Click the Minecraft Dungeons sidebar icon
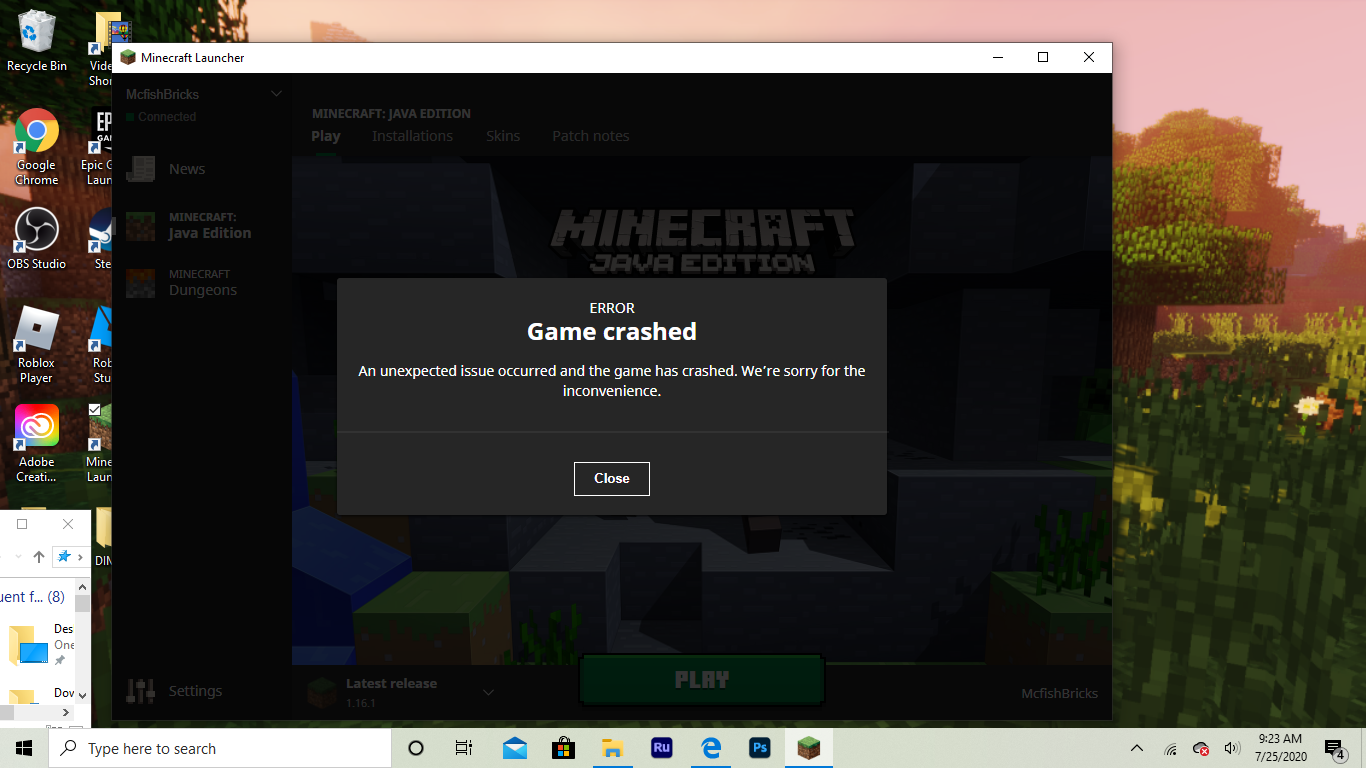The height and width of the screenshot is (768, 1366). pyautogui.click(x=140, y=283)
